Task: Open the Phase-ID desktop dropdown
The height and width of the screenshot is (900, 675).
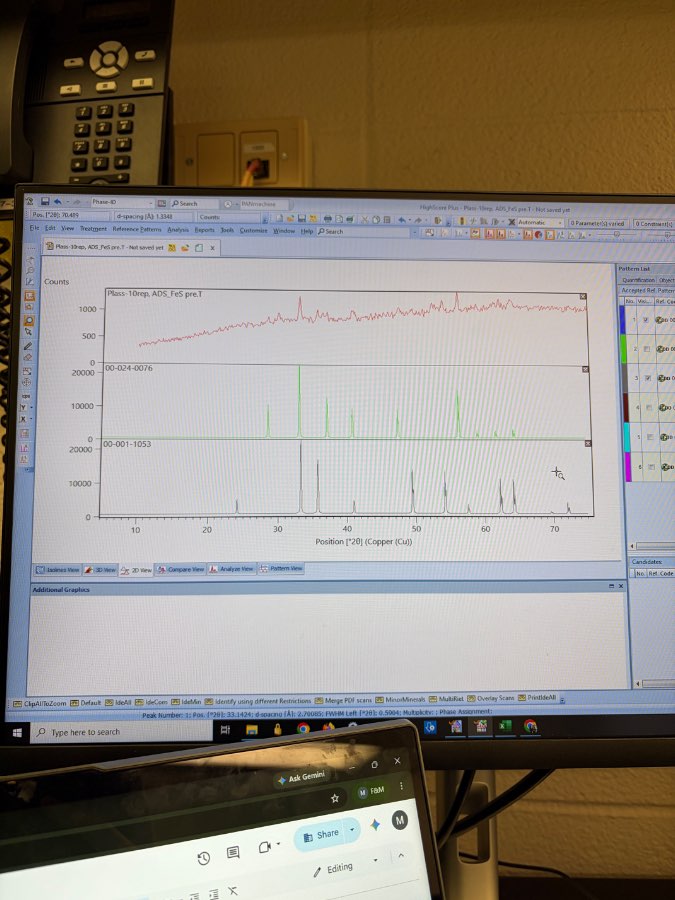Action: pos(151,203)
